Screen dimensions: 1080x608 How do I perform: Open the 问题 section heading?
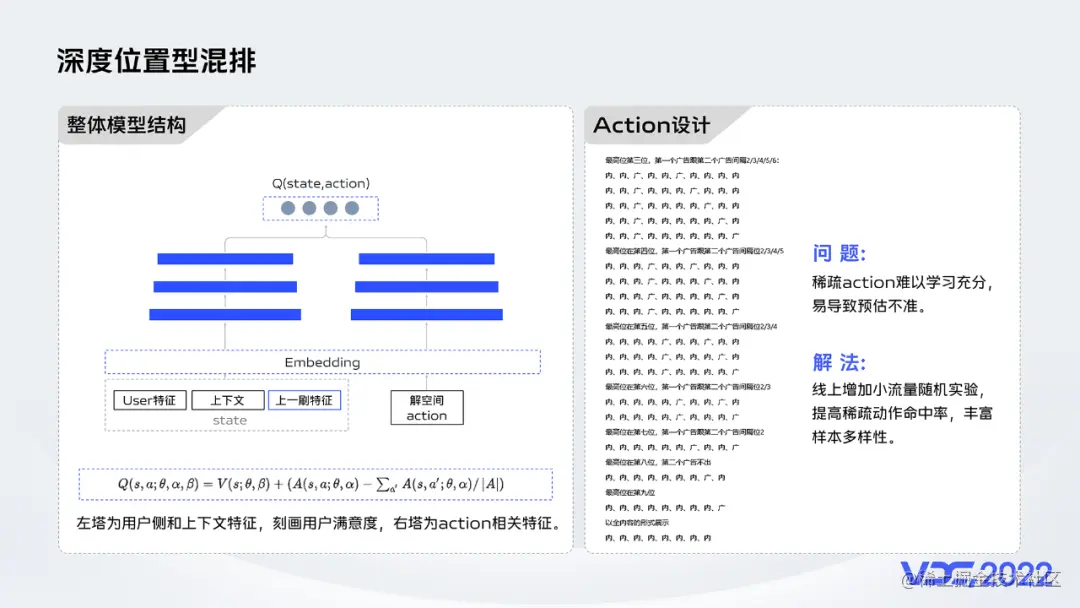coord(840,252)
